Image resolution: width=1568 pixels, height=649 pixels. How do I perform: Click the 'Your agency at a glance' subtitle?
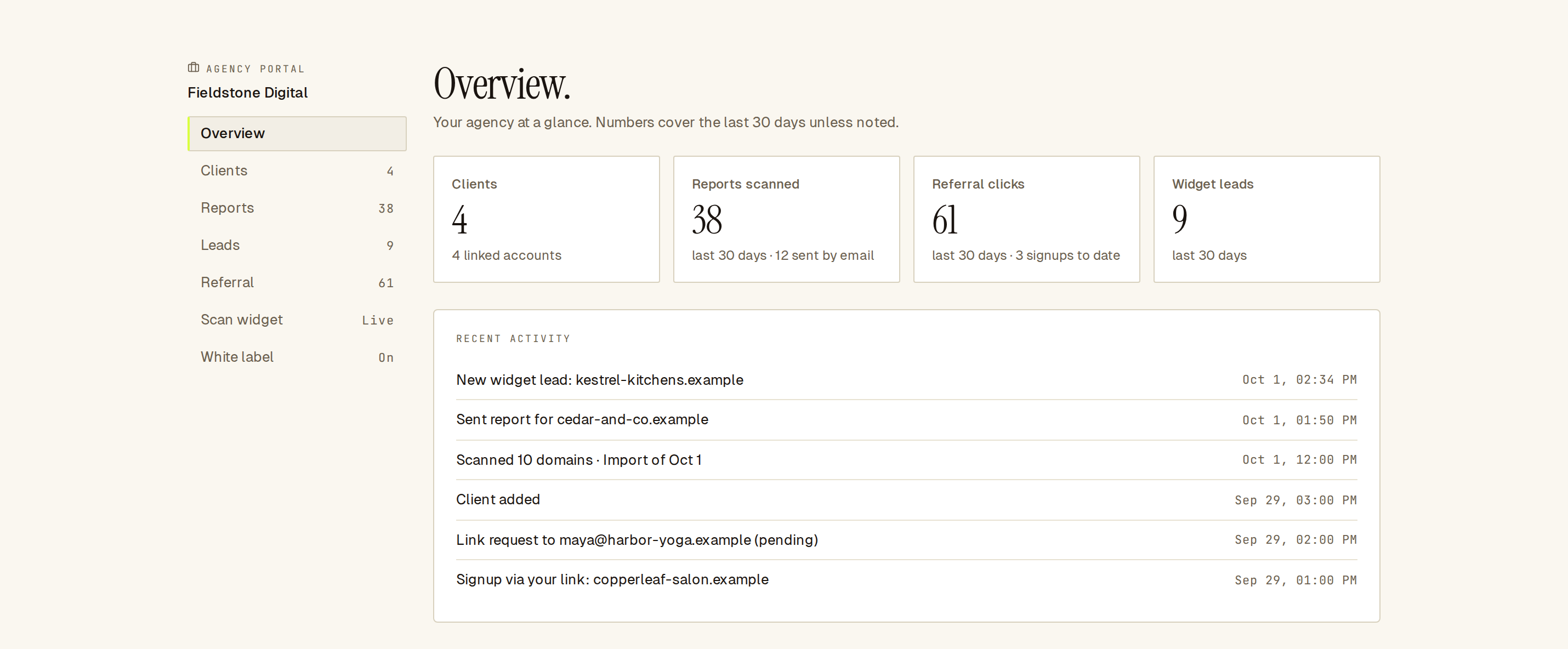[x=666, y=122]
